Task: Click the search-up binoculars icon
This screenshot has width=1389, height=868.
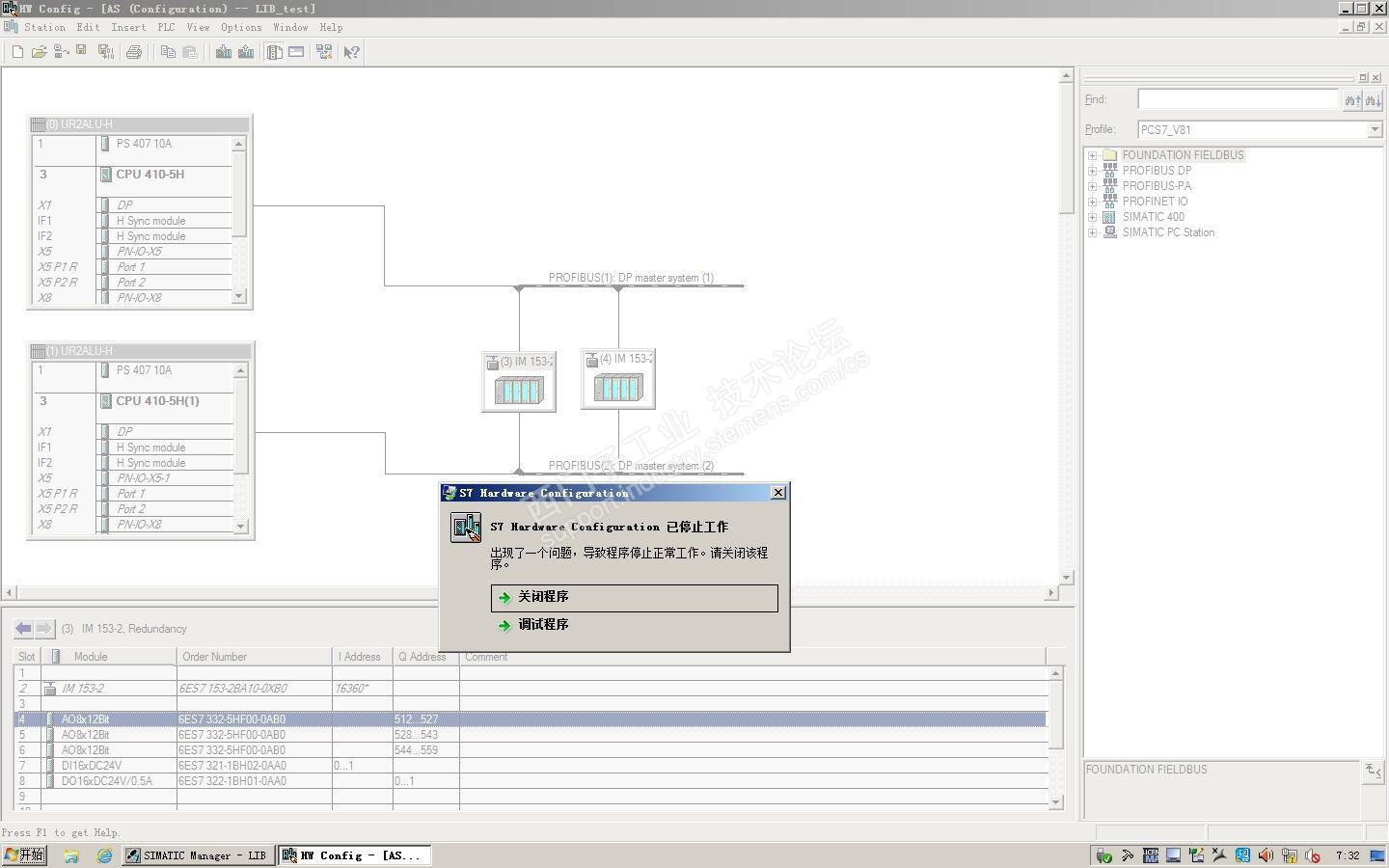Action: [x=1352, y=100]
